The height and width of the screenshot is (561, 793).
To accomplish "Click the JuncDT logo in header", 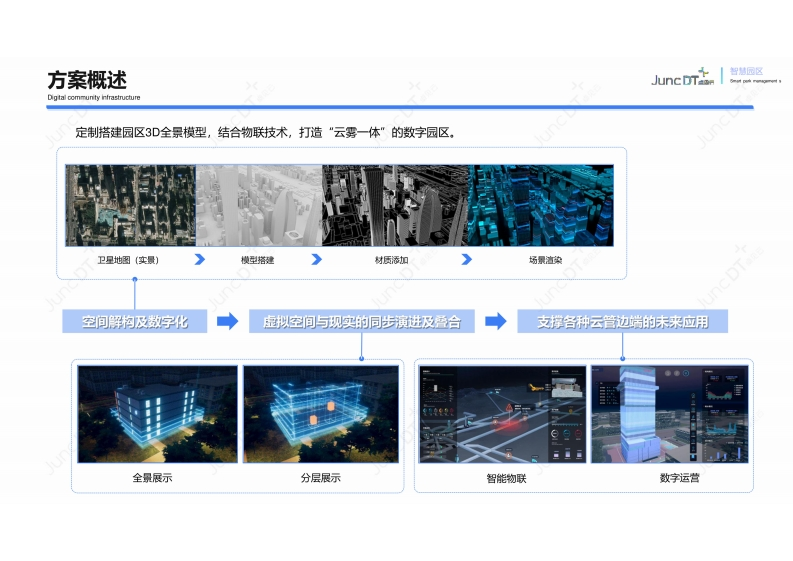I will click(682, 77).
